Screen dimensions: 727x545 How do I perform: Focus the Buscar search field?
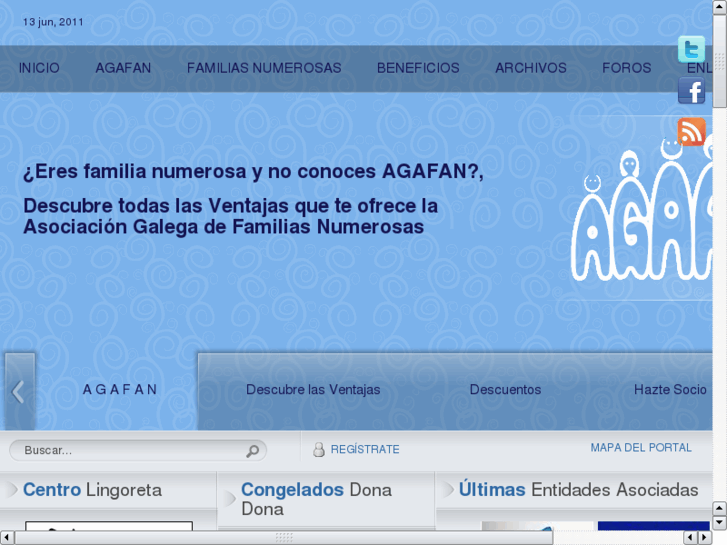pyautogui.click(x=138, y=450)
